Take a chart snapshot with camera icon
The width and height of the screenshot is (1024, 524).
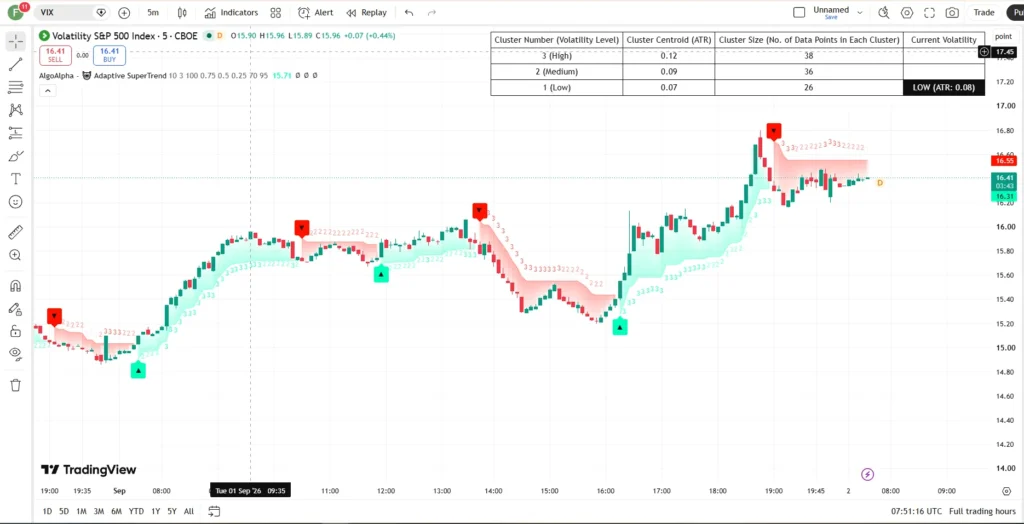coord(952,12)
